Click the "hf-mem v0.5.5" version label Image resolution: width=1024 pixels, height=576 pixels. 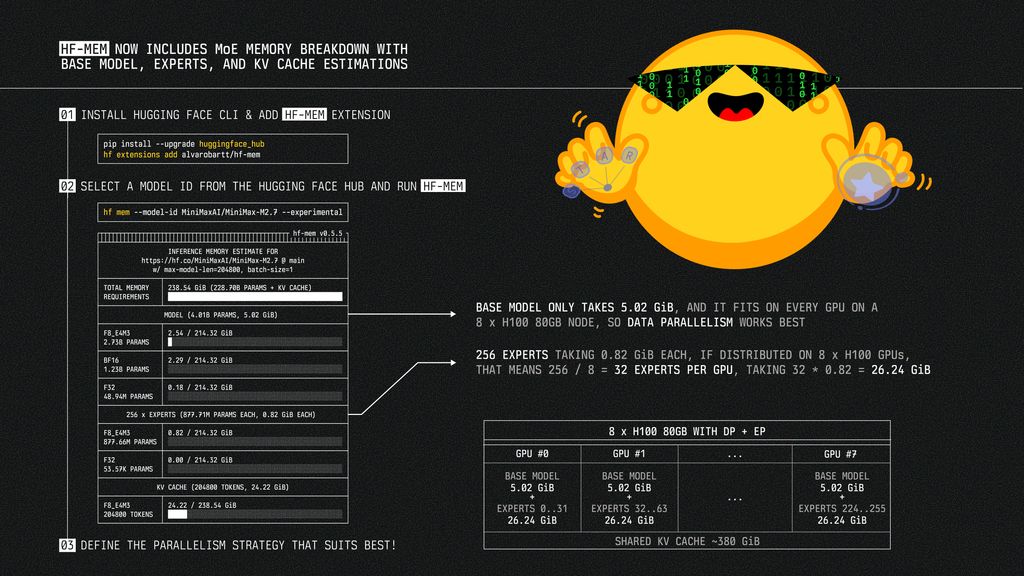tap(317, 233)
